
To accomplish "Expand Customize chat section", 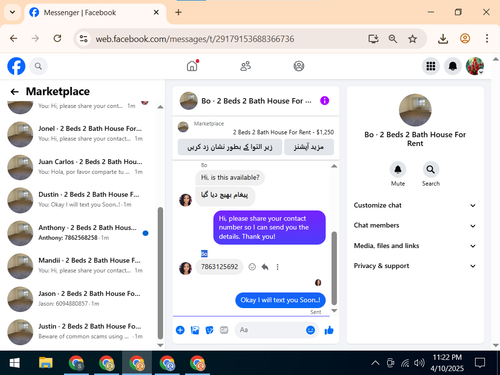I will point(415,205).
